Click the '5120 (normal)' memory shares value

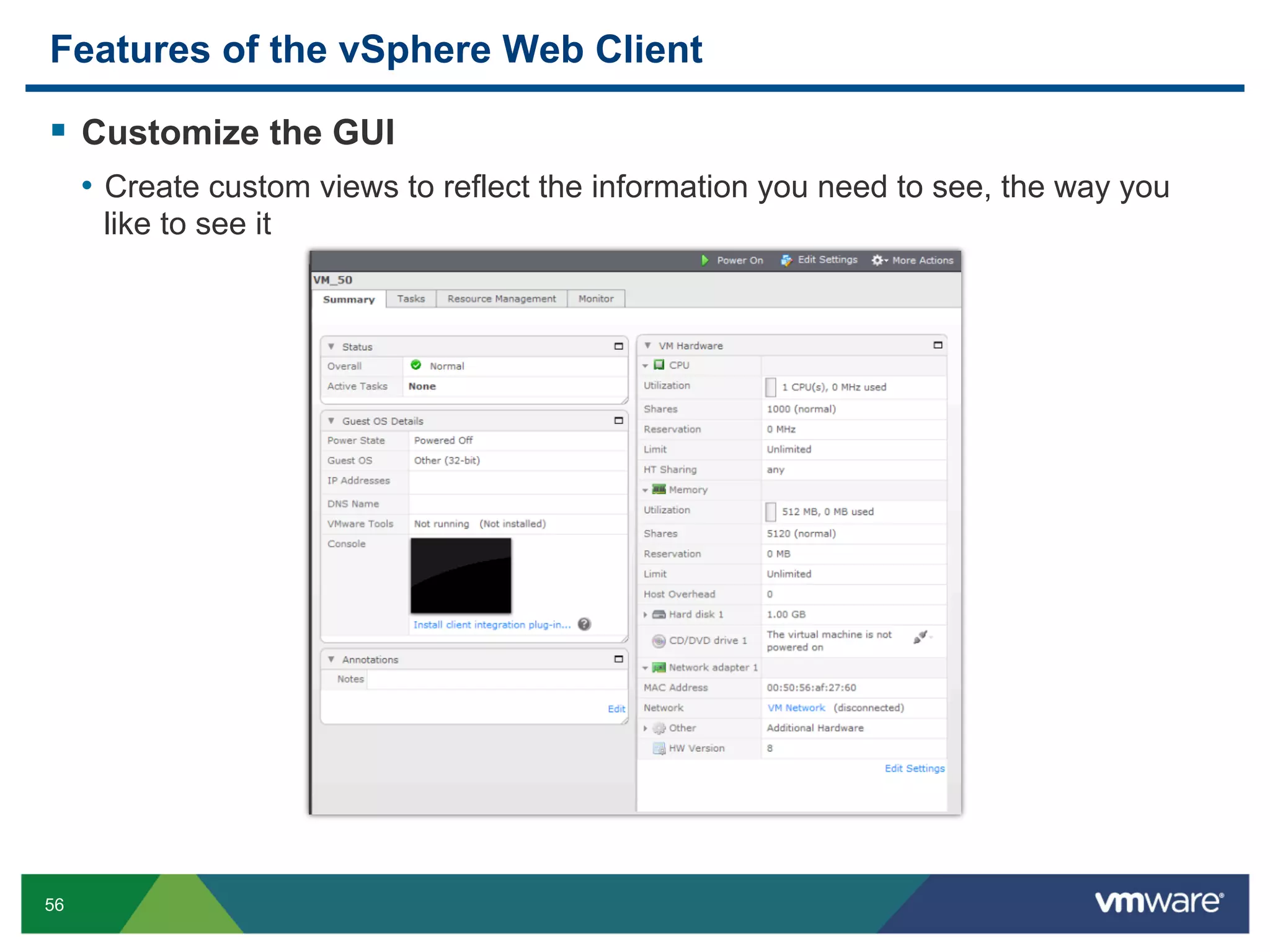point(801,534)
